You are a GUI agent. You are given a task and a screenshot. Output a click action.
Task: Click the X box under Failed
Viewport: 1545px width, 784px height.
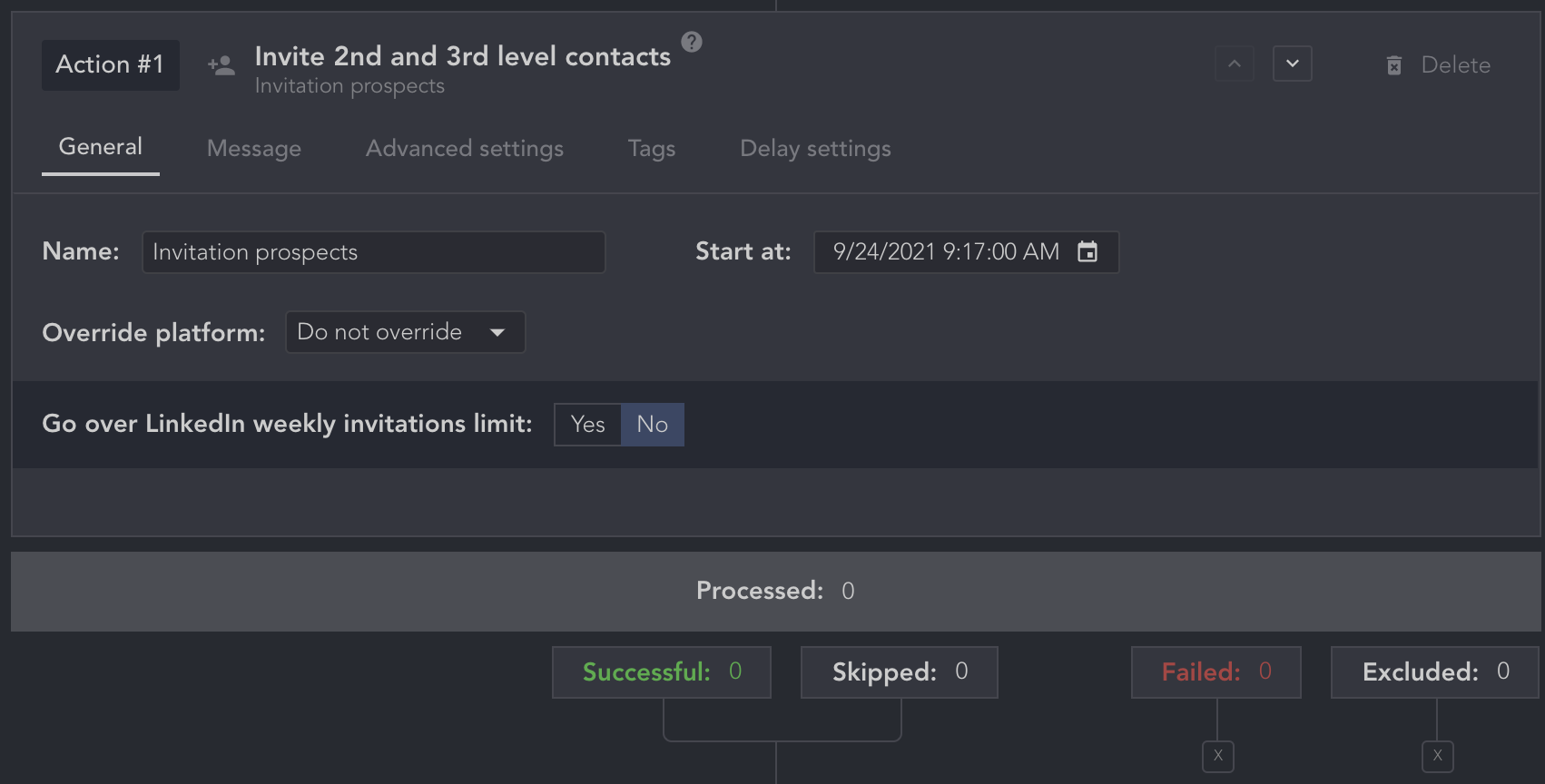coord(1218,756)
